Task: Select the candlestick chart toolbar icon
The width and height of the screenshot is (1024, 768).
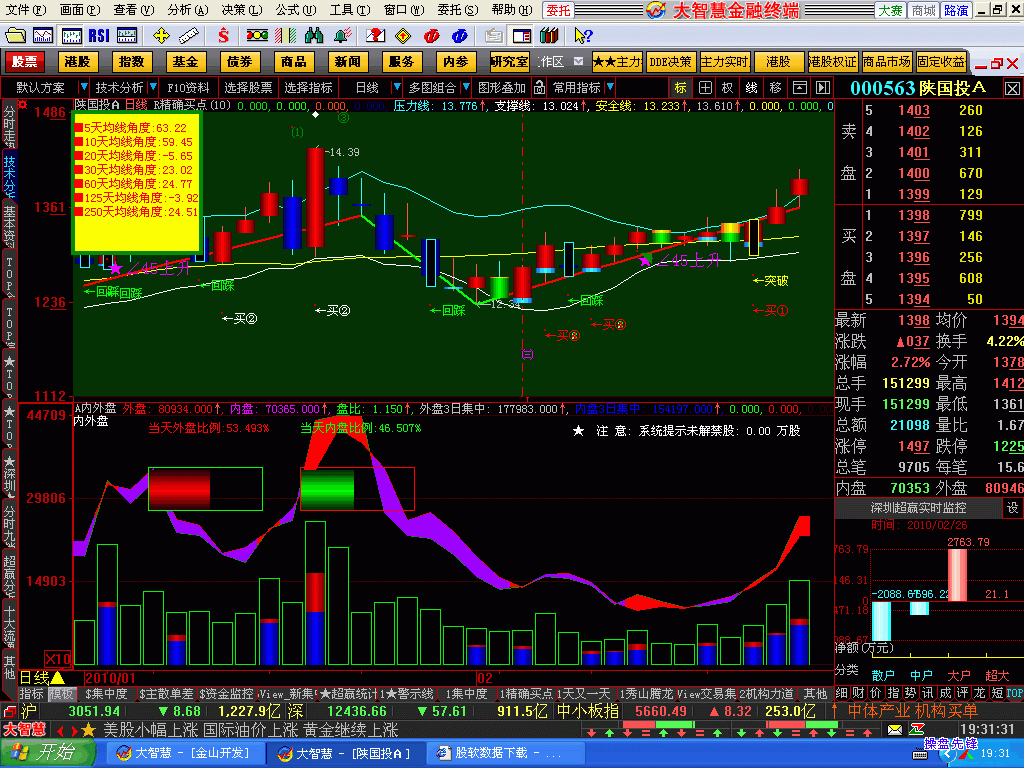Action: point(71,35)
